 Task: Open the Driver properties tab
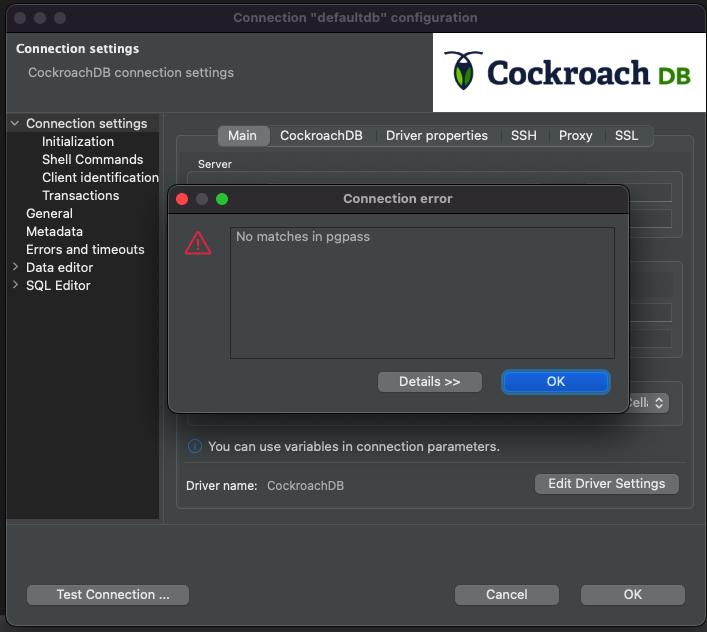coord(436,136)
